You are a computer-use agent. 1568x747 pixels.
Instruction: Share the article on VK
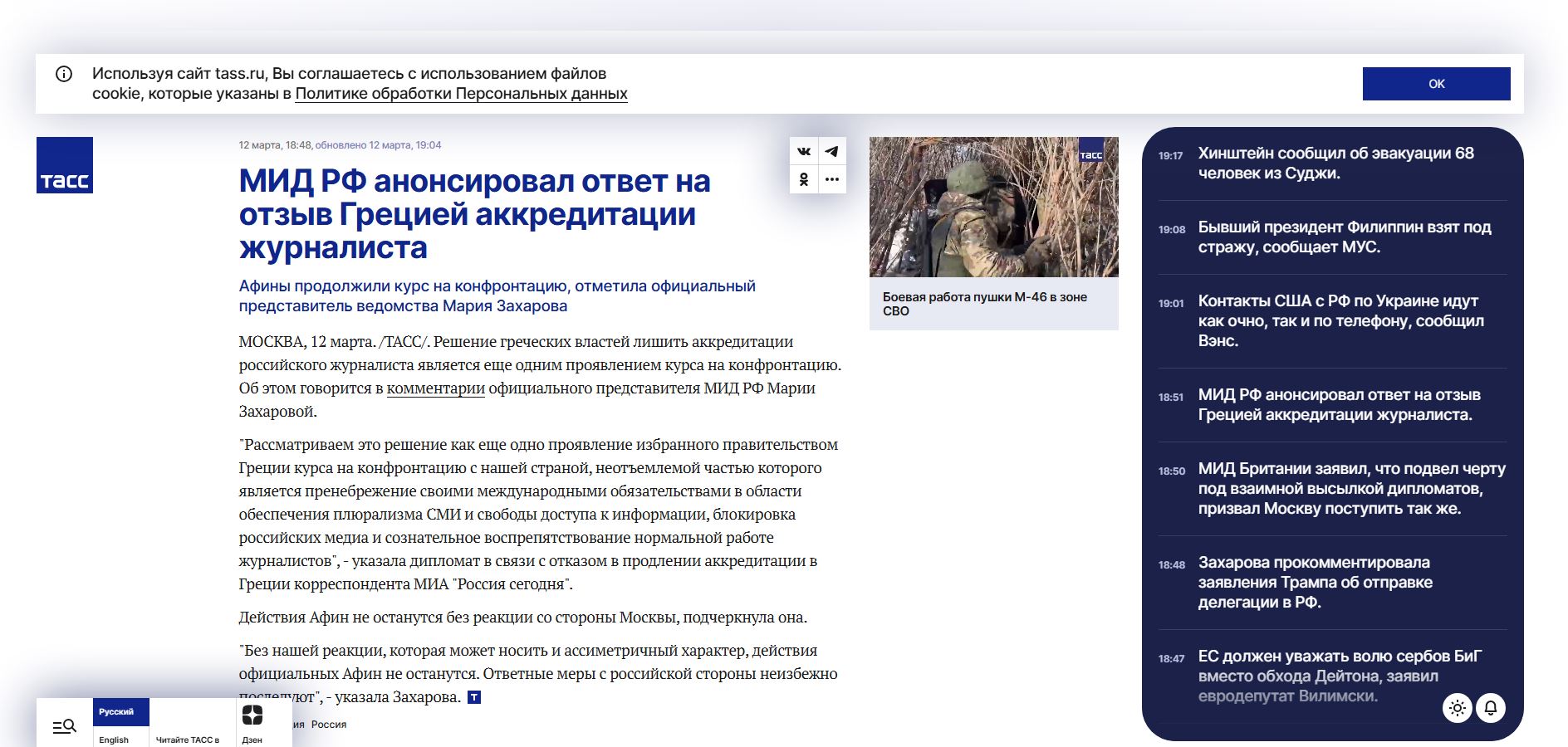[802, 151]
